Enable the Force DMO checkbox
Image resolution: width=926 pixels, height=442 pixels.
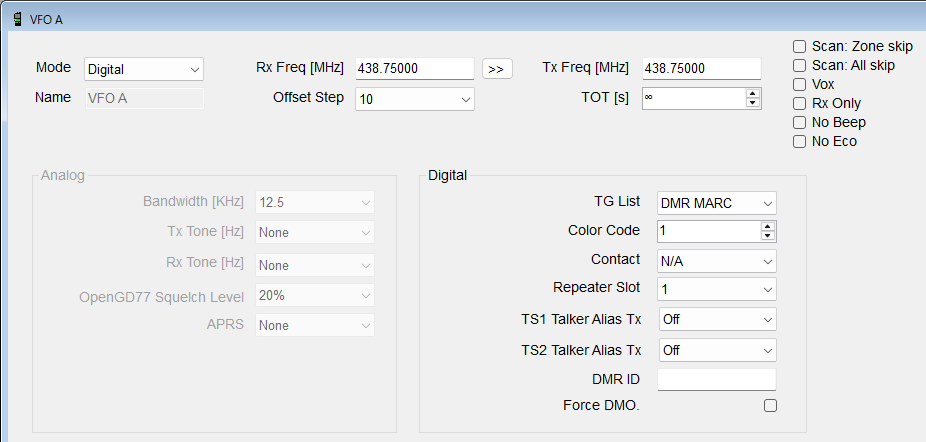point(770,405)
